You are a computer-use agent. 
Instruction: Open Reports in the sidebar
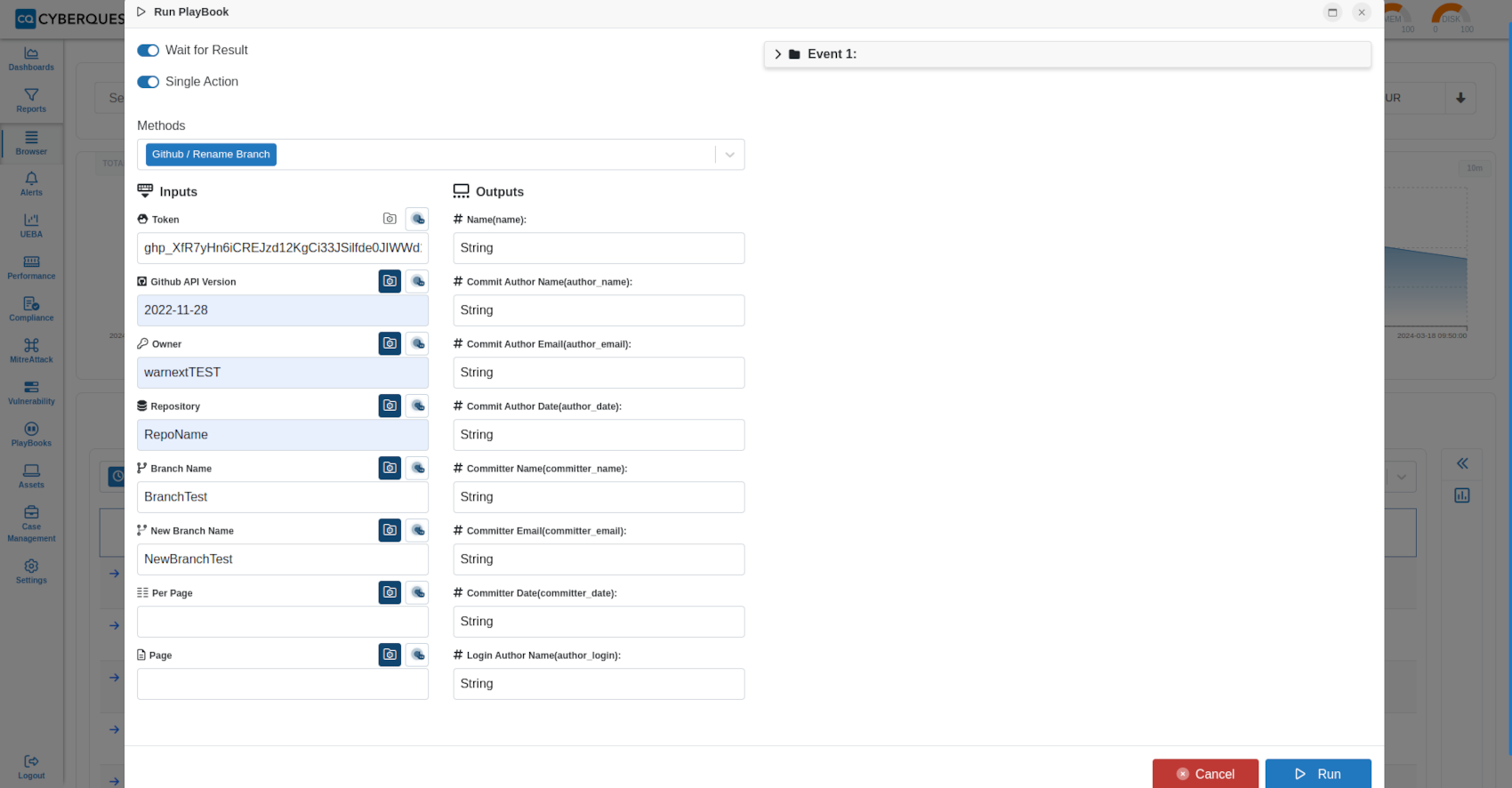pos(31,101)
